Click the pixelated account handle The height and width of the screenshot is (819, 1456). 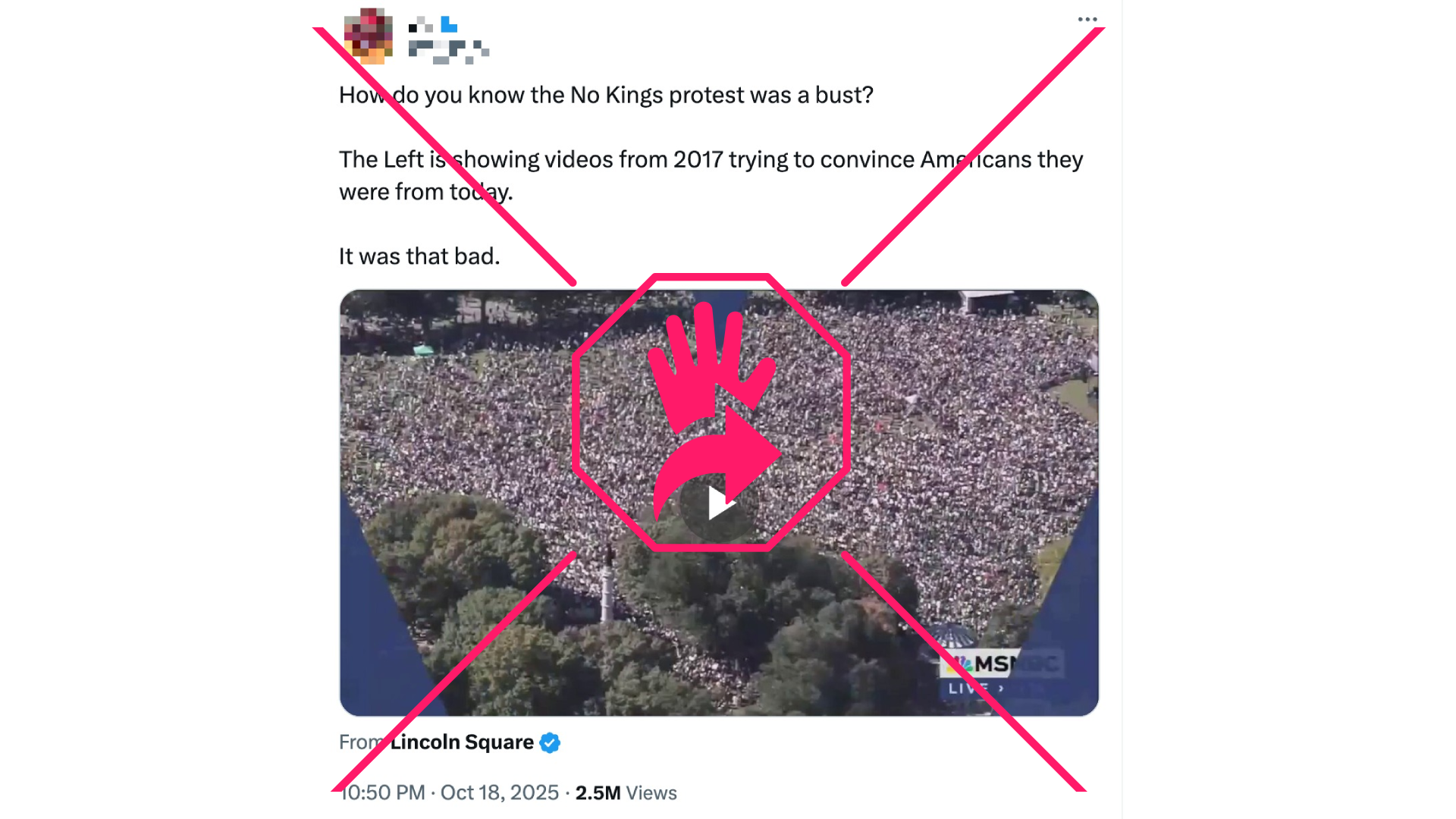(x=448, y=51)
